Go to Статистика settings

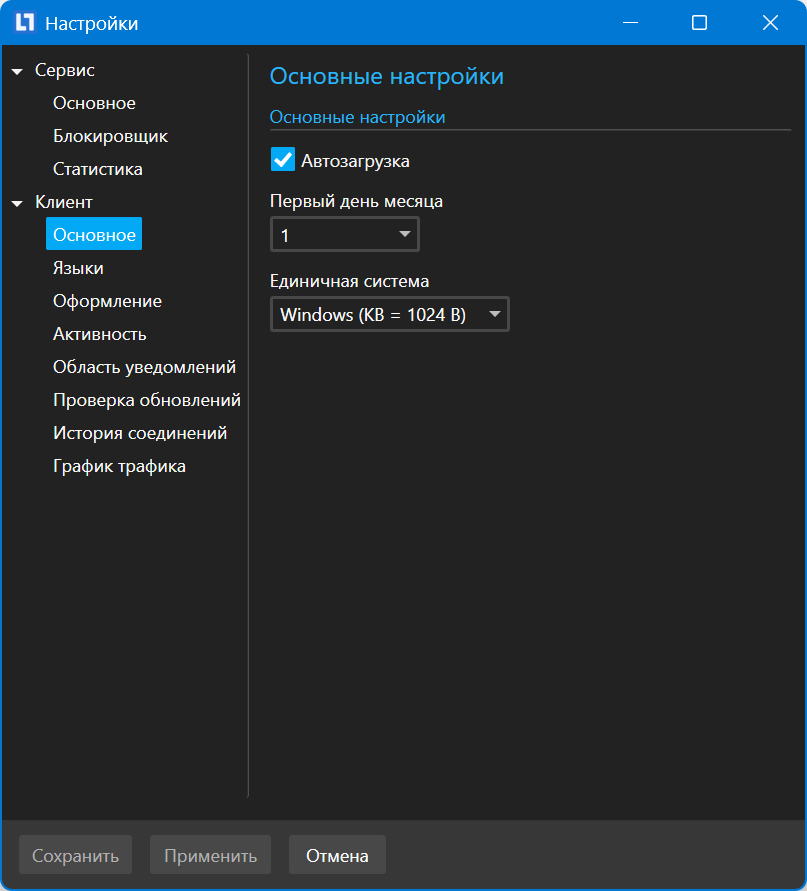click(98, 169)
